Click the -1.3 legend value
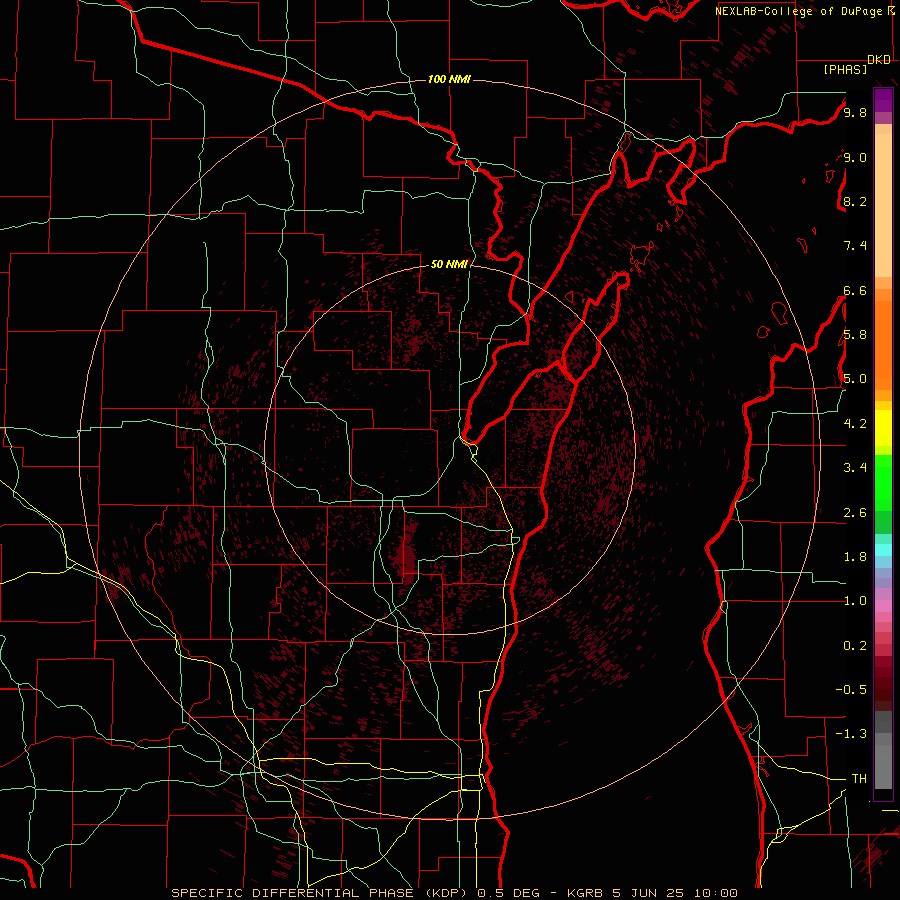This screenshot has height=900, width=900. pyautogui.click(x=851, y=734)
